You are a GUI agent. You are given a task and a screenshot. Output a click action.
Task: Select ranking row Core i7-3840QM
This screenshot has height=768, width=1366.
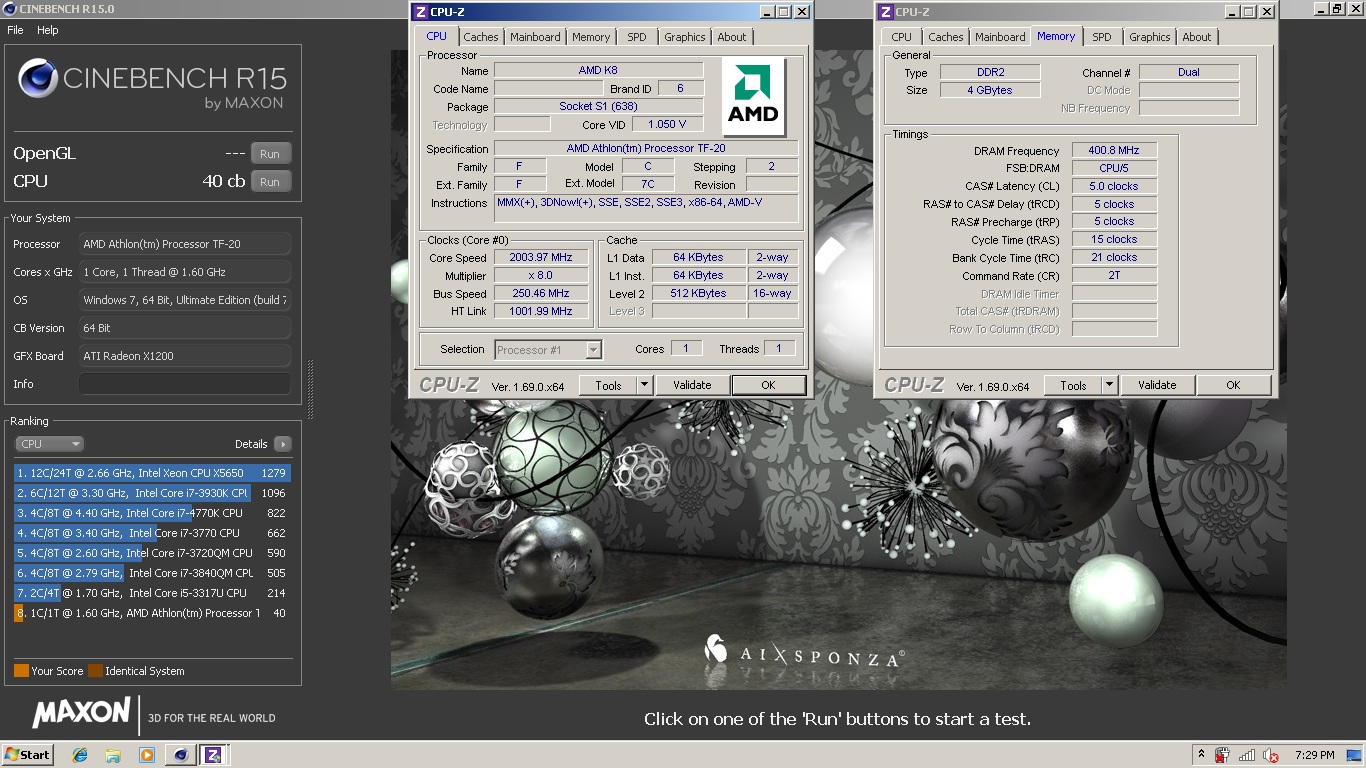point(152,573)
